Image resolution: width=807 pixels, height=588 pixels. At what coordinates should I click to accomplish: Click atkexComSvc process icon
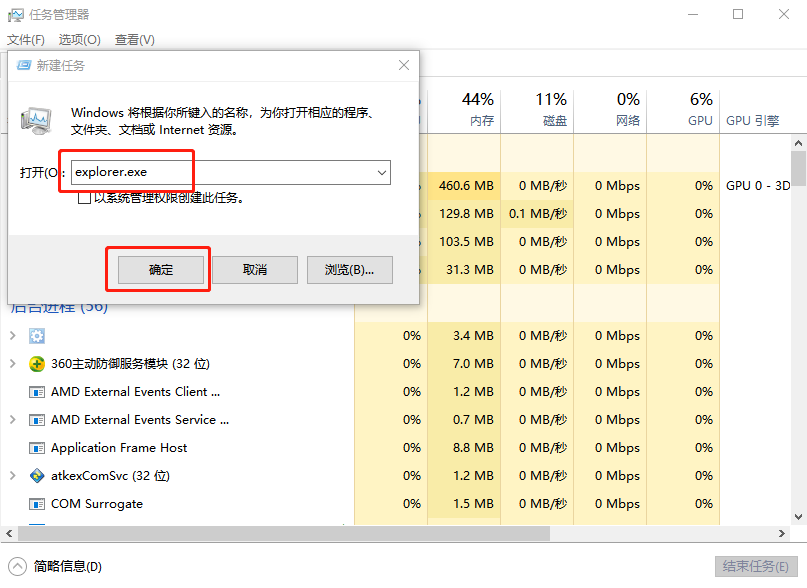pos(37,476)
